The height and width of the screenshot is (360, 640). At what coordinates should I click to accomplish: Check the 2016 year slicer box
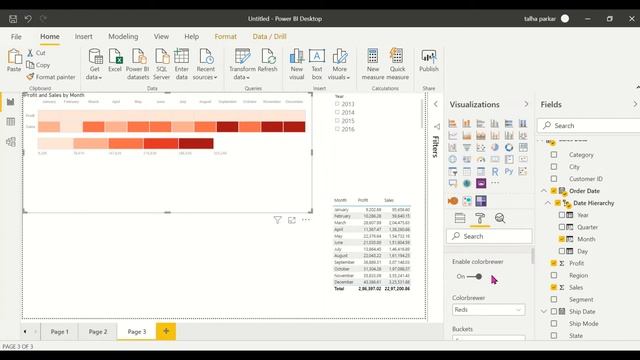[337, 129]
